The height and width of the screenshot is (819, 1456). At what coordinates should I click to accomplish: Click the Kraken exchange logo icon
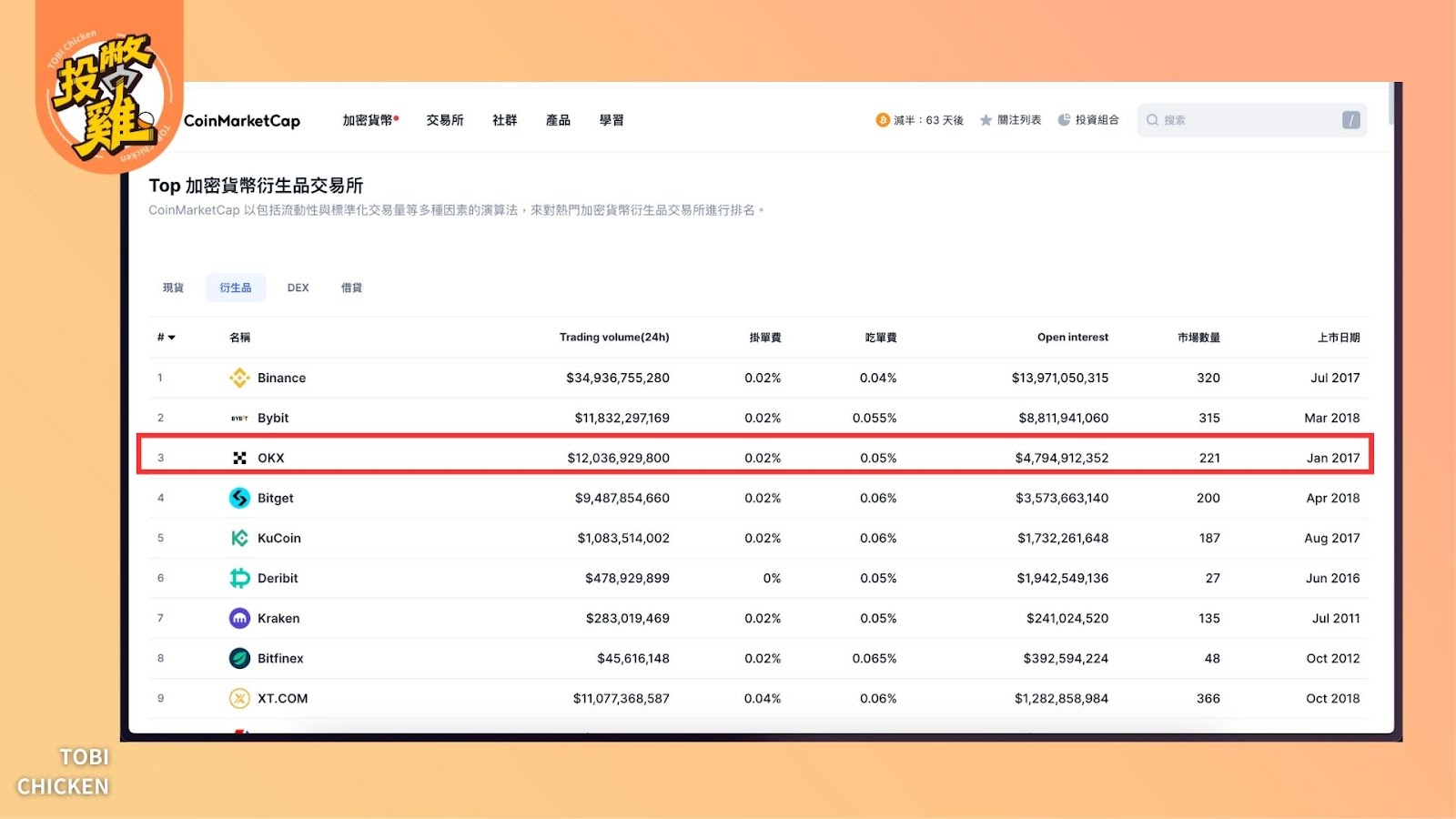click(x=239, y=618)
